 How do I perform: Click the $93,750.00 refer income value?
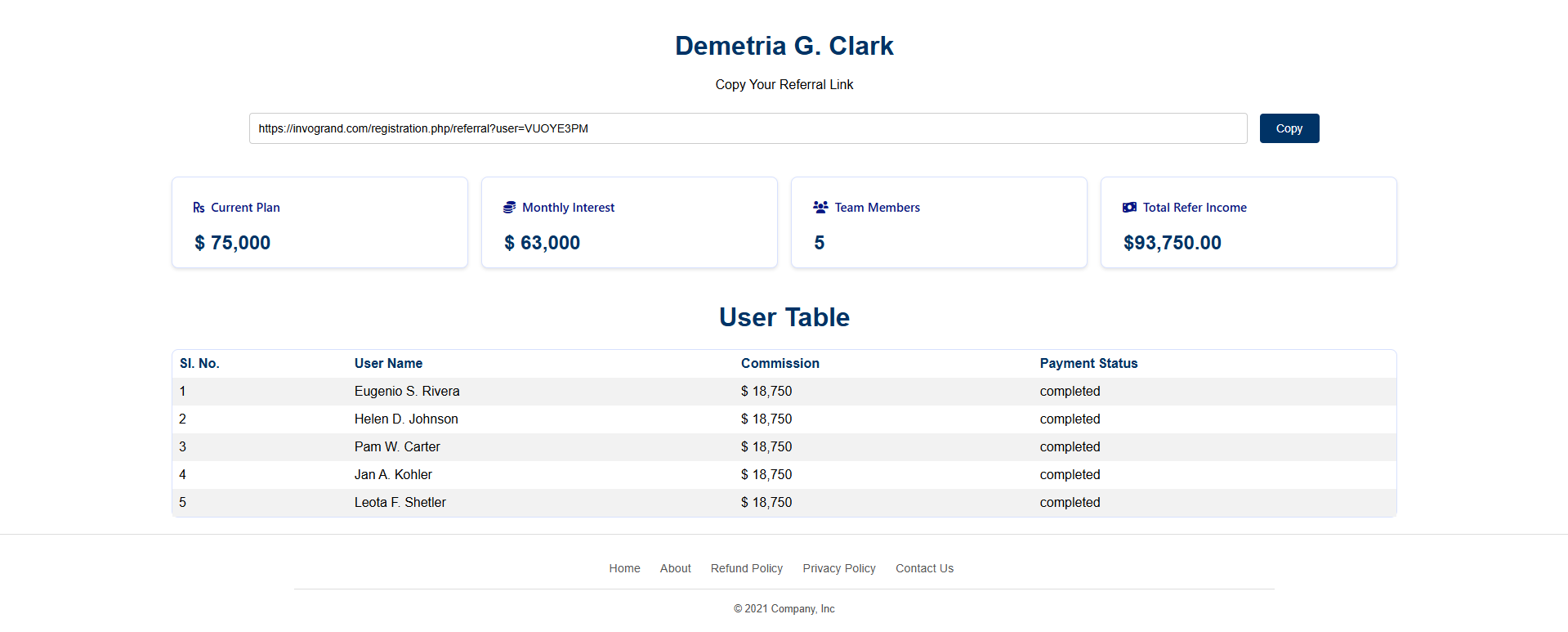(x=1173, y=243)
